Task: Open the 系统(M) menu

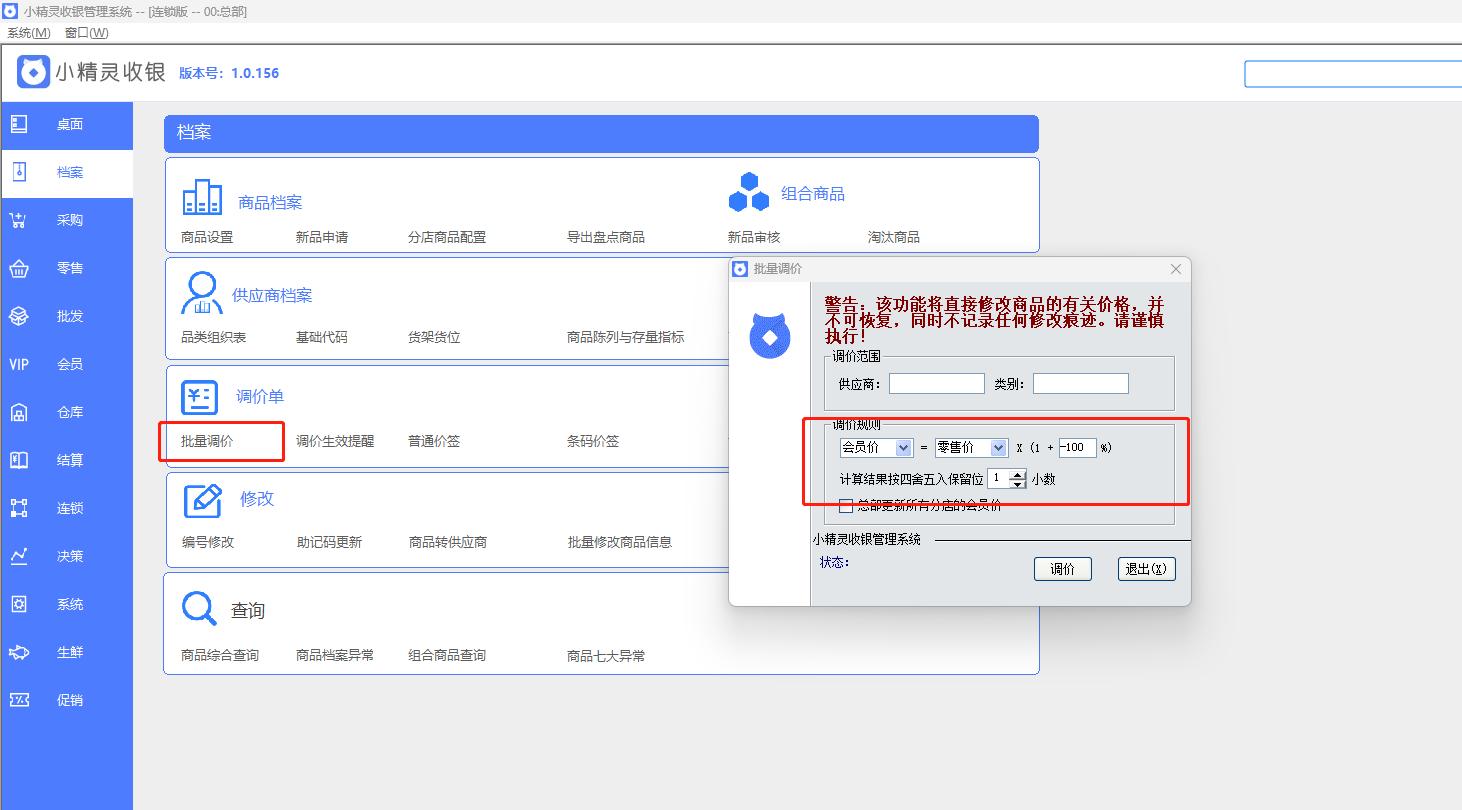Action: click(28, 33)
